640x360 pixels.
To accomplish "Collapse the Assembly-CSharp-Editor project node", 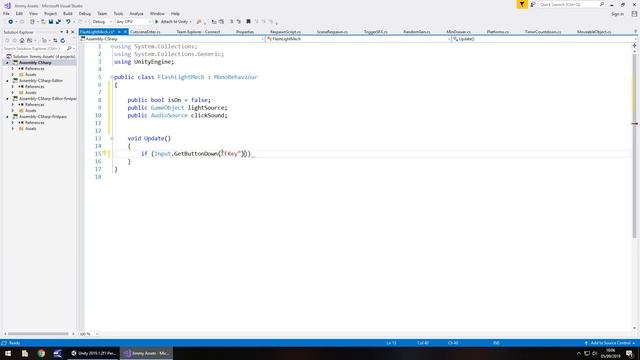I will click(x=7, y=80).
